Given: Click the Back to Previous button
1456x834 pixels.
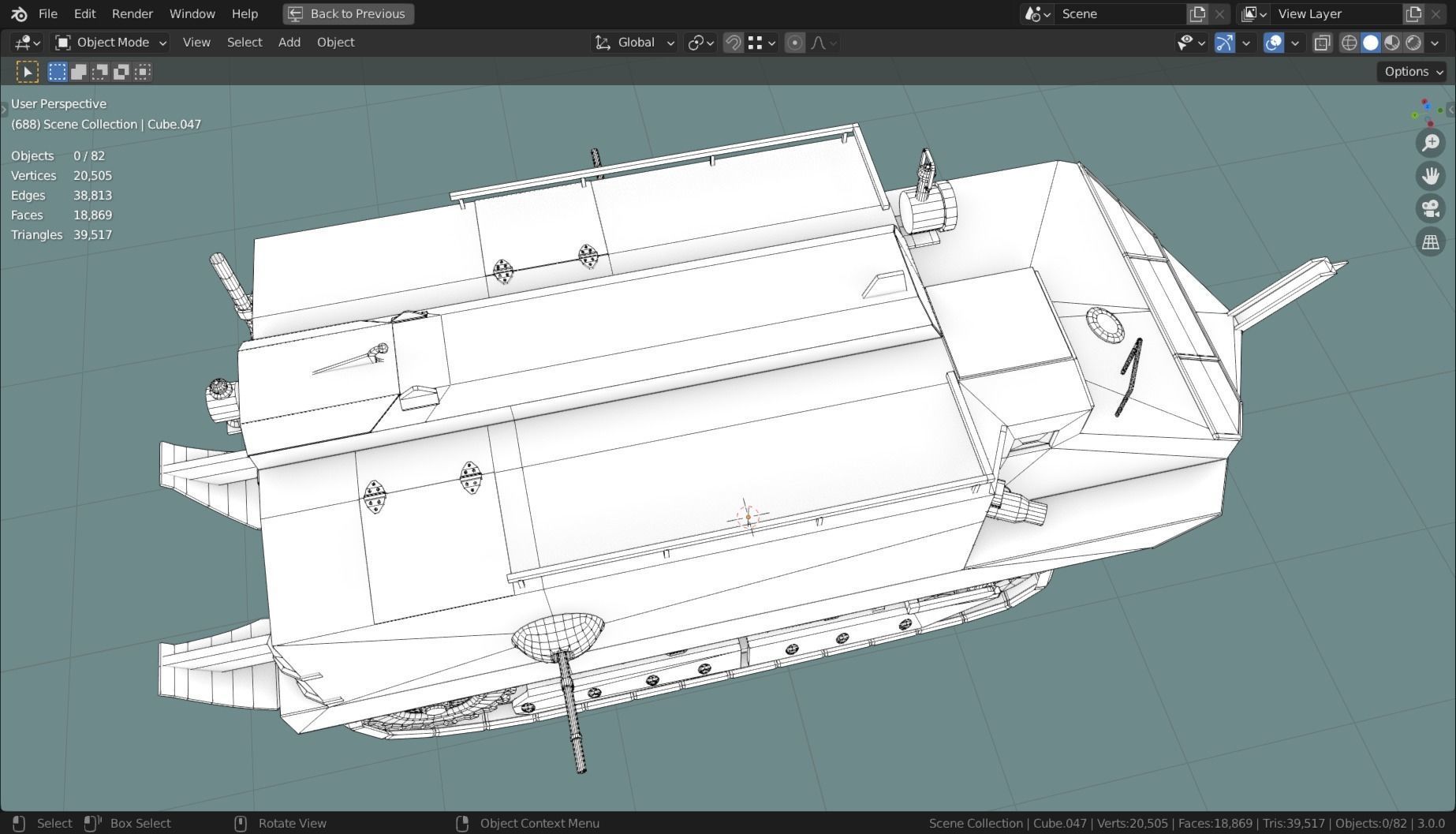Looking at the screenshot, I should [348, 13].
